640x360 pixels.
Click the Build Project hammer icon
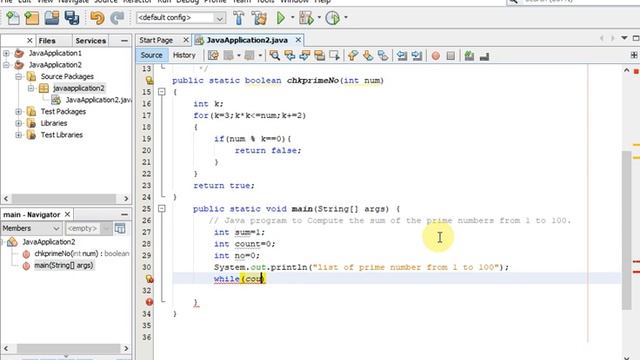point(239,18)
